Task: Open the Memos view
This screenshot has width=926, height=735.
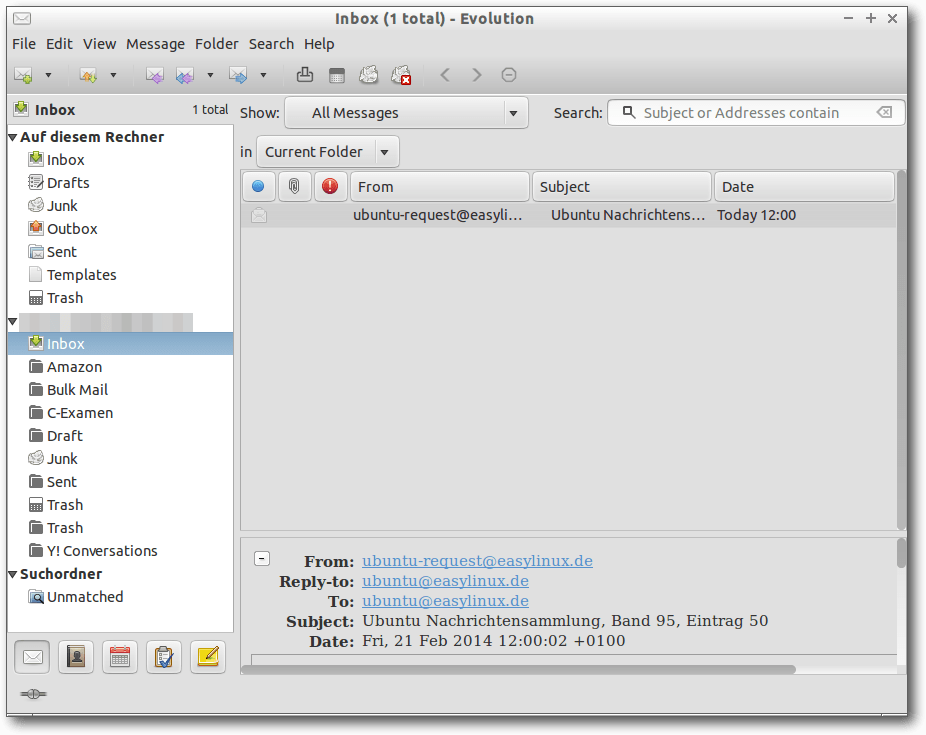Action: pyautogui.click(x=208, y=657)
